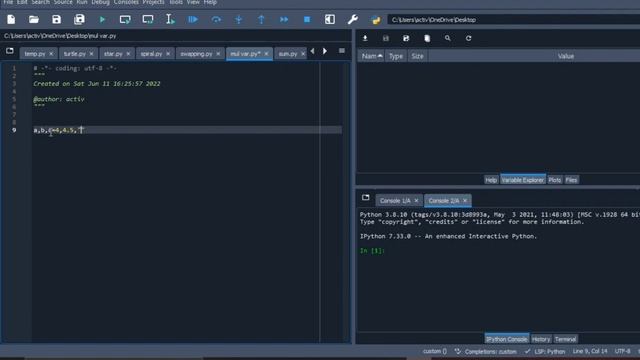Browse console tabs via the icon before Console 1/A
640x360 pixels.
tap(366, 198)
